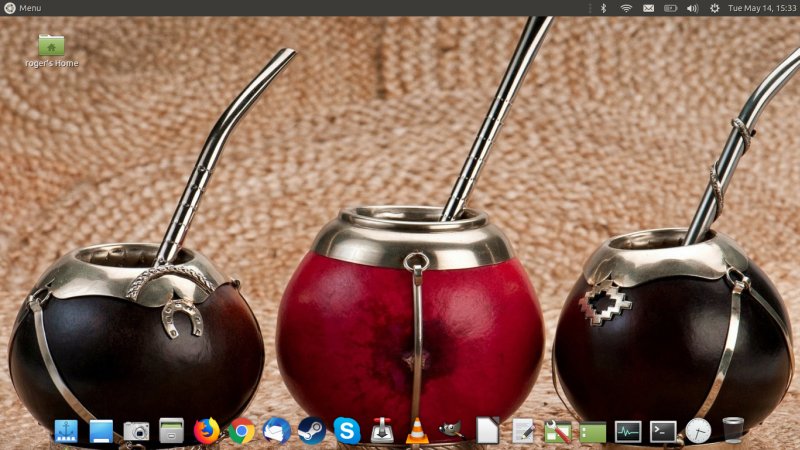Open the volume indicator menu
The height and width of the screenshot is (450, 800).
click(692, 8)
